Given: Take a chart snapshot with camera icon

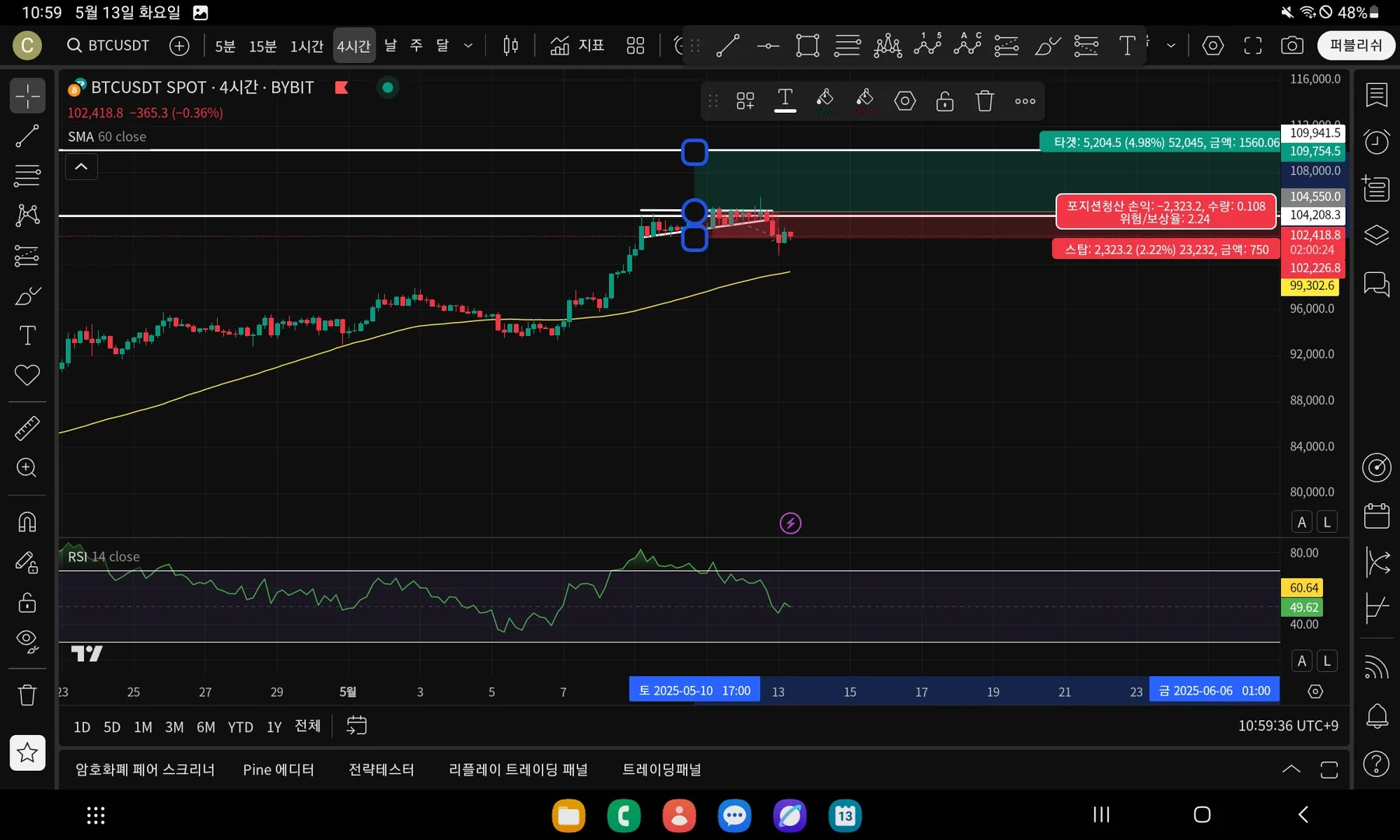Looking at the screenshot, I should [1292, 46].
